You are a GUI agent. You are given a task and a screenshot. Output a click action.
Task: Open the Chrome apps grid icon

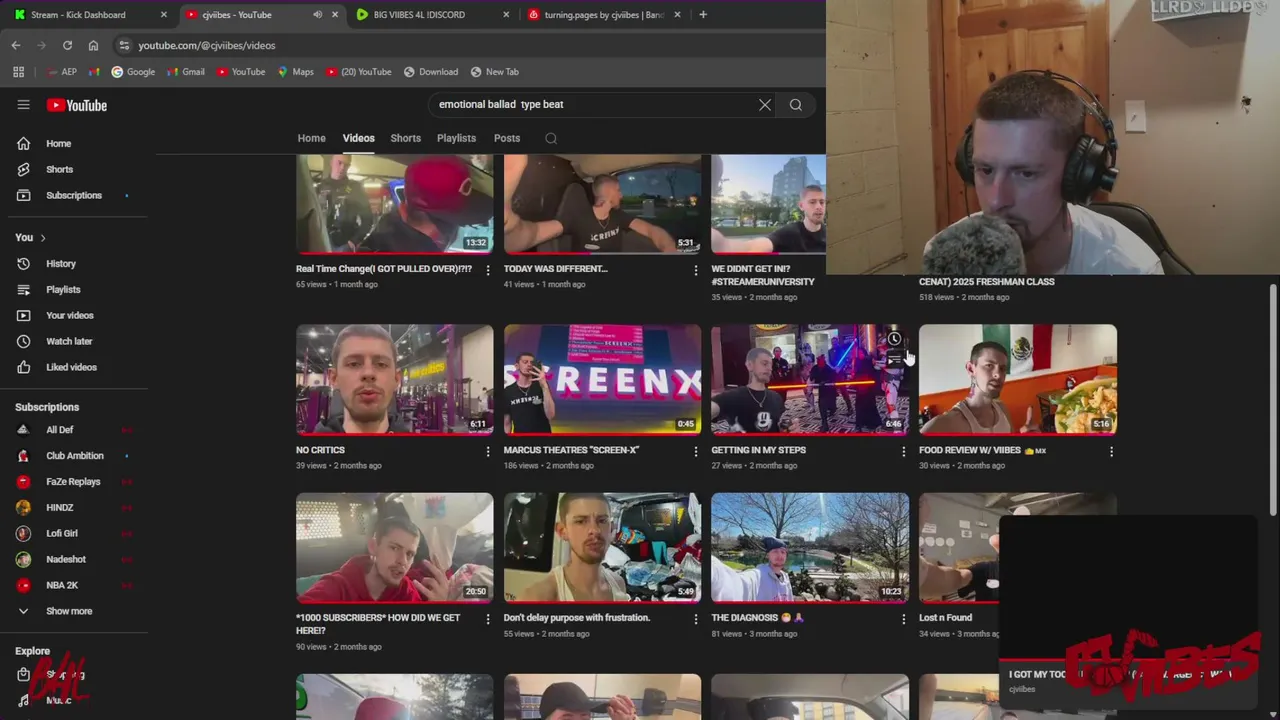pyautogui.click(x=18, y=72)
